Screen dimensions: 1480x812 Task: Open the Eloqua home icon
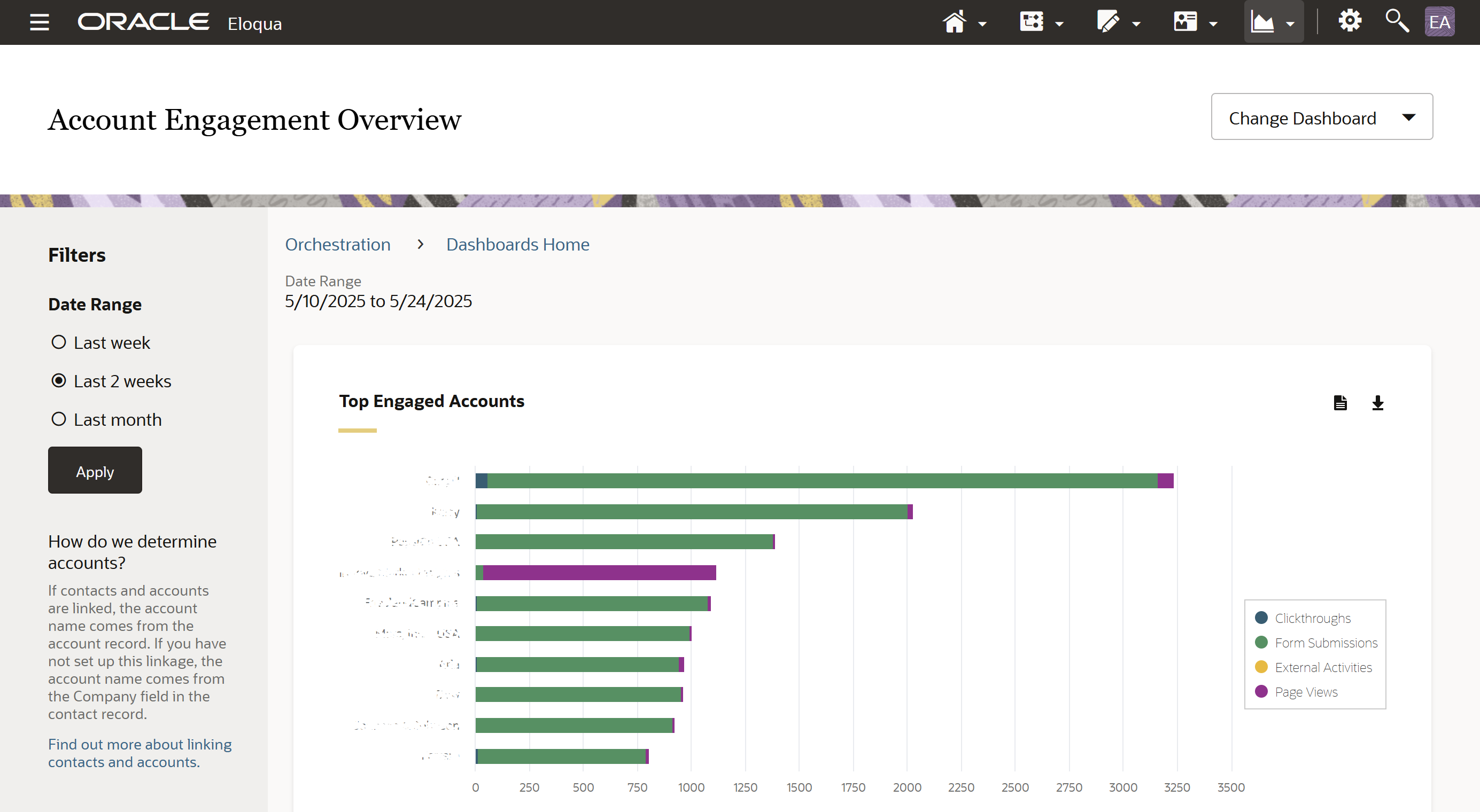click(954, 22)
